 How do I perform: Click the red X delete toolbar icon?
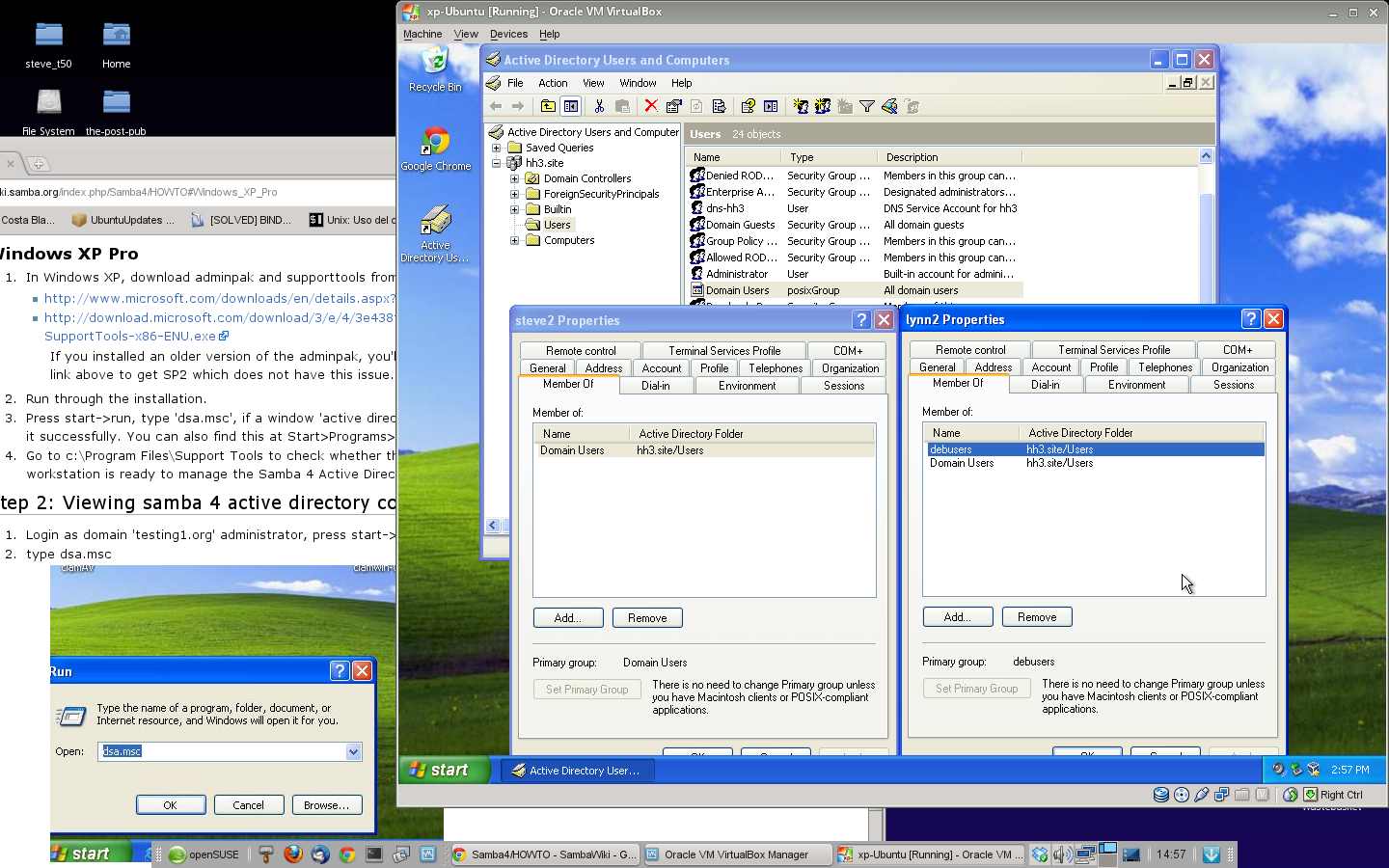[x=650, y=106]
